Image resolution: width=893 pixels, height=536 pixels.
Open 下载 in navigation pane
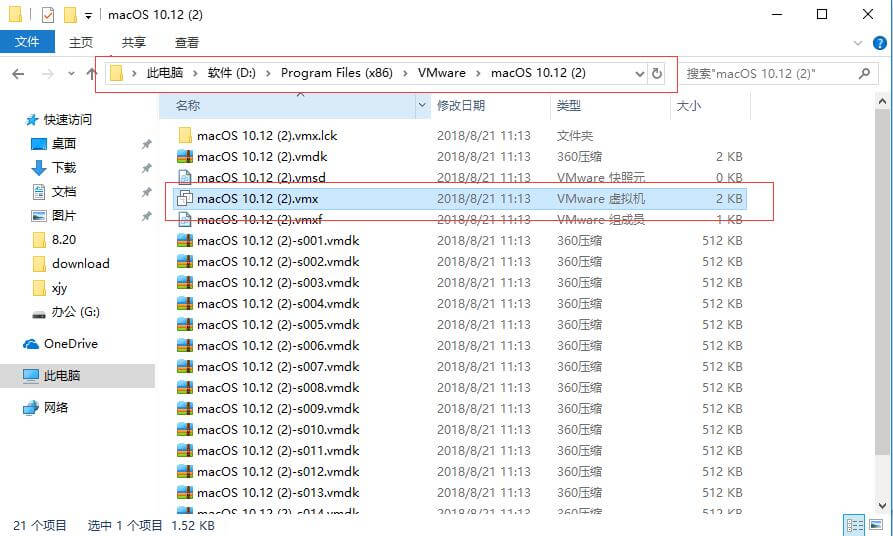[x=63, y=167]
